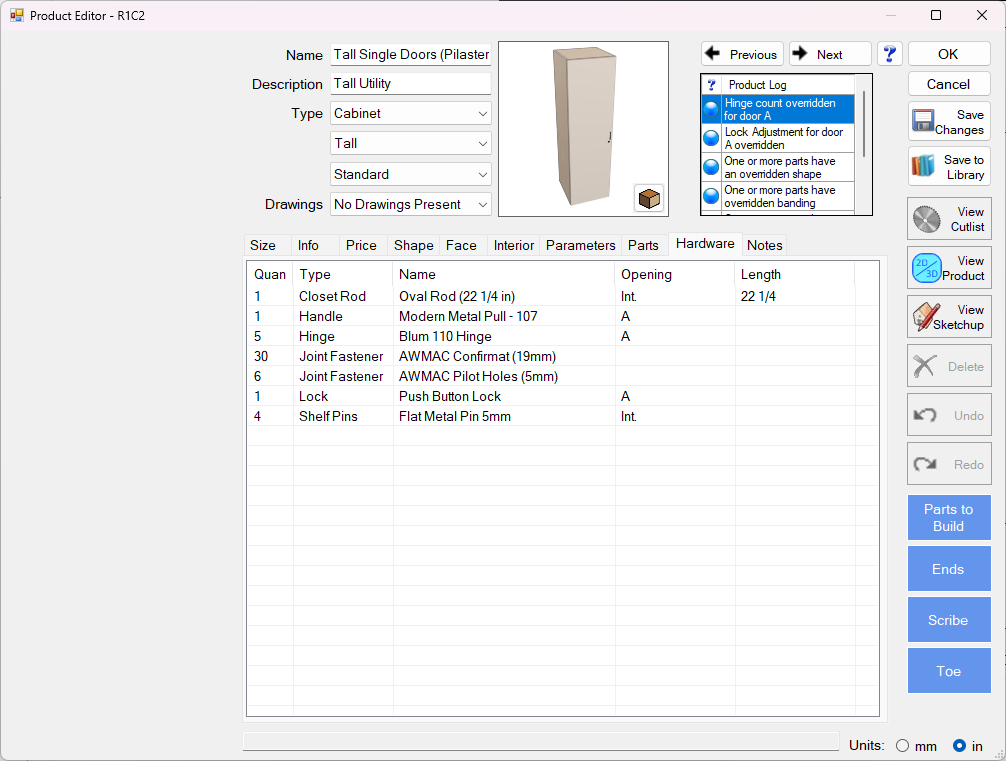Click the Description text field
This screenshot has width=1006, height=761.
(410, 84)
